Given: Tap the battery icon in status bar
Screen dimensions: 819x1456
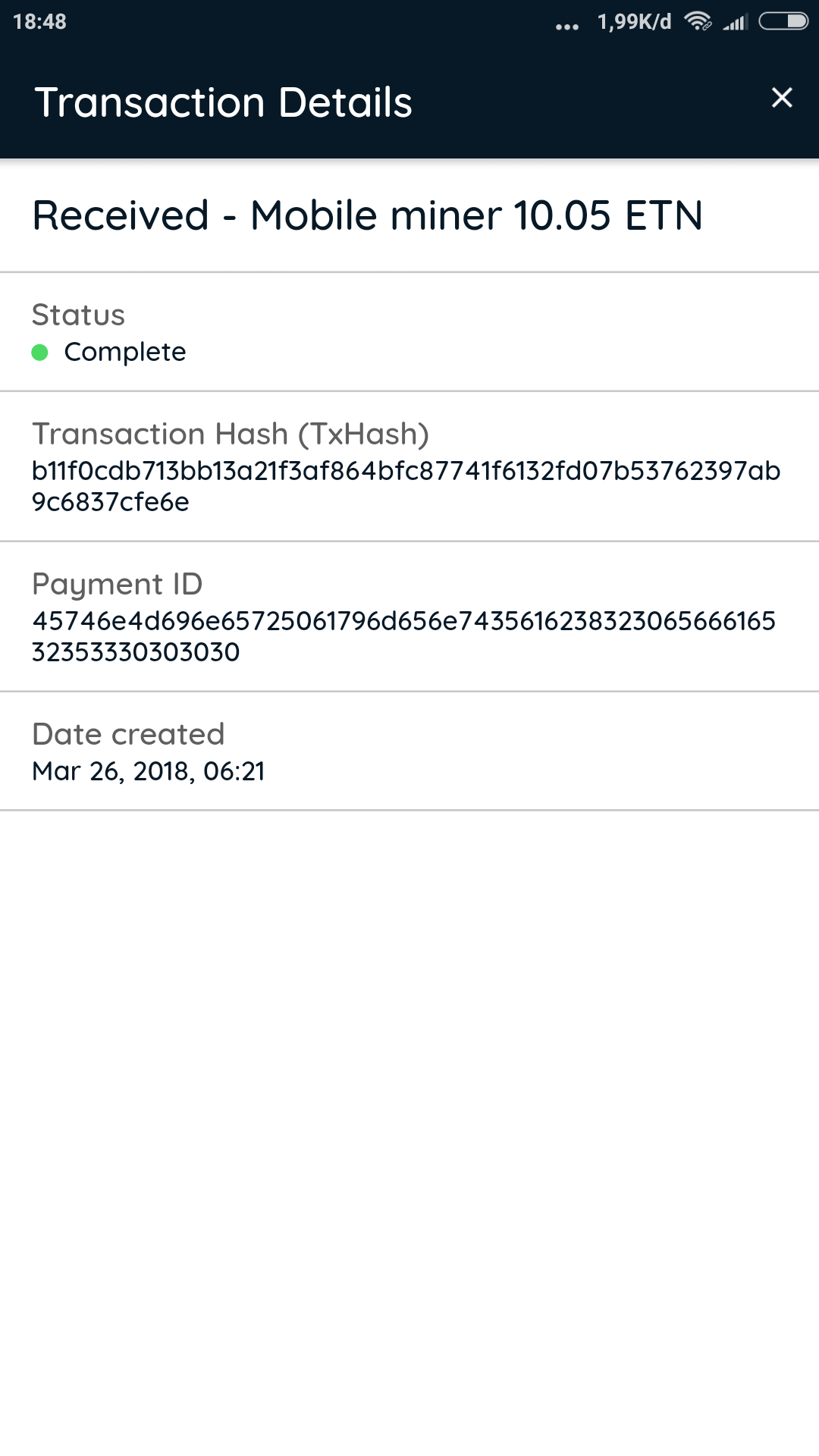Looking at the screenshot, I should pyautogui.click(x=783, y=21).
